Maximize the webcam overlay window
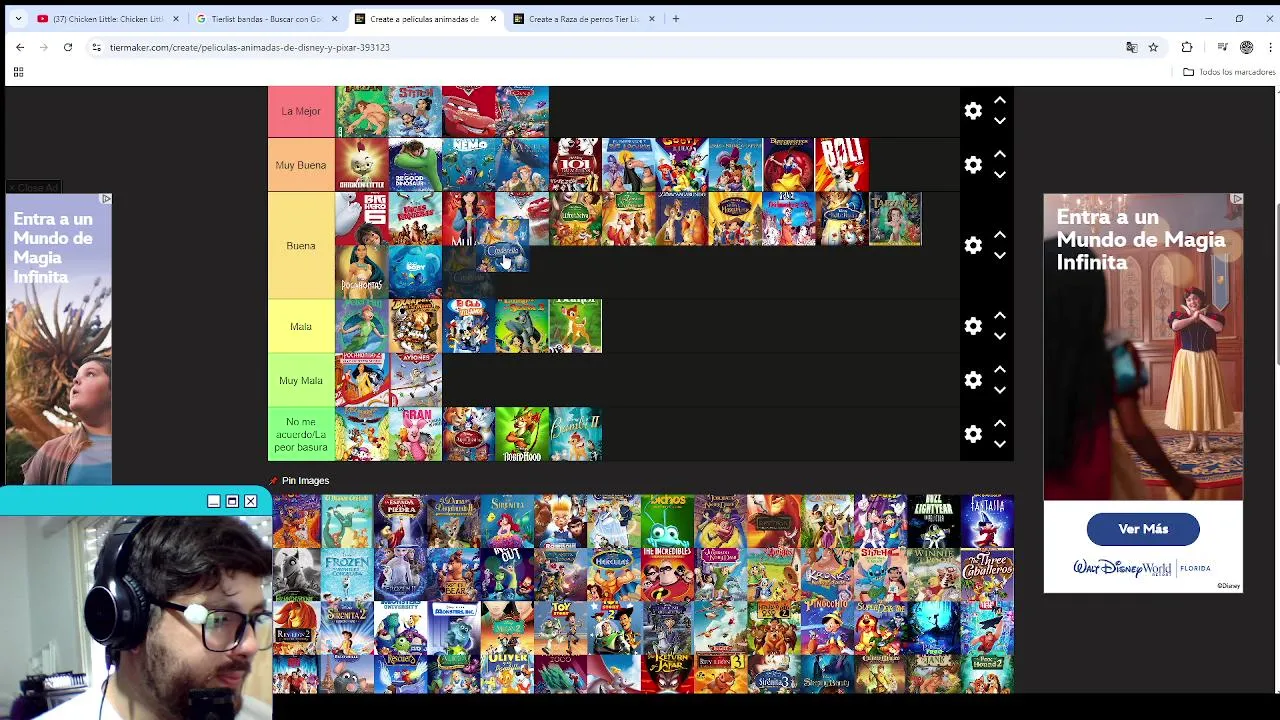1280x720 pixels. pos(232,501)
